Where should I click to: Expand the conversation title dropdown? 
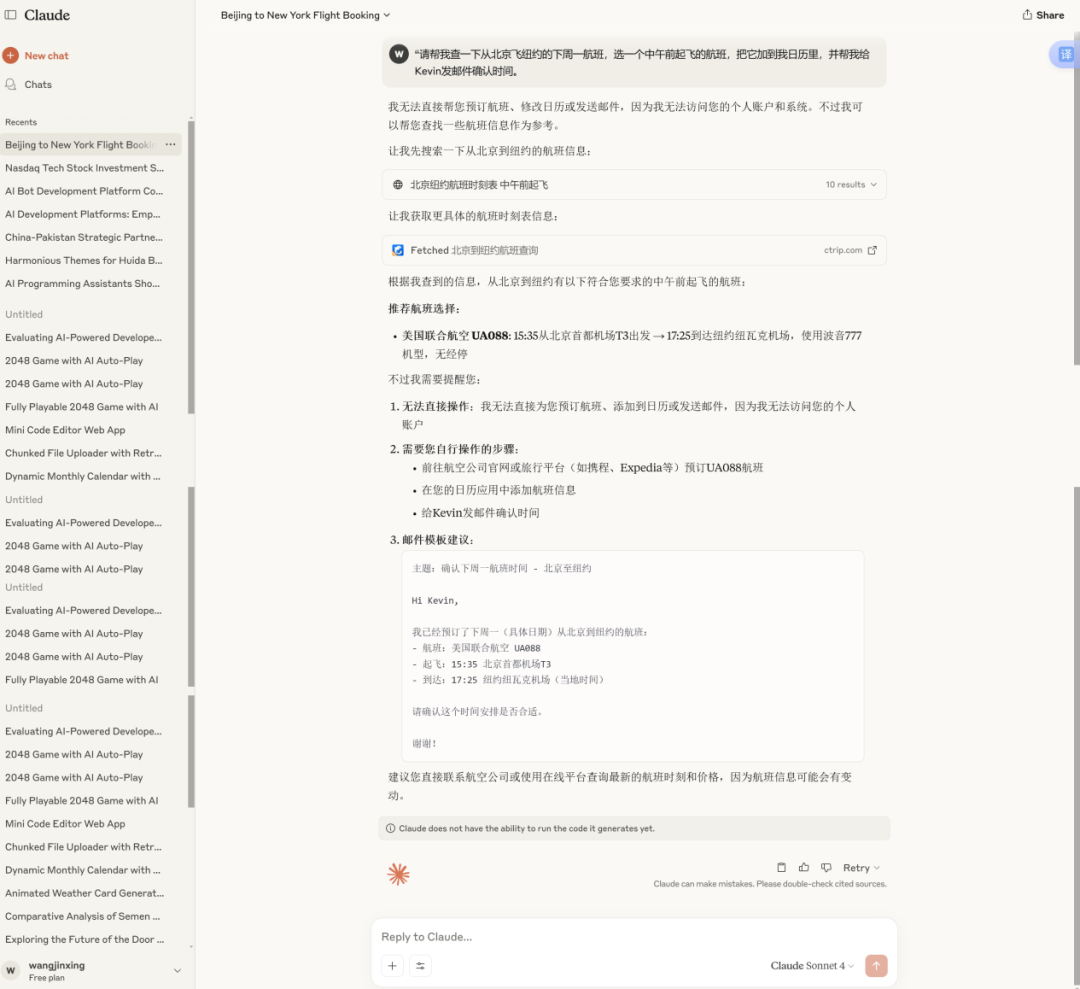[386, 15]
